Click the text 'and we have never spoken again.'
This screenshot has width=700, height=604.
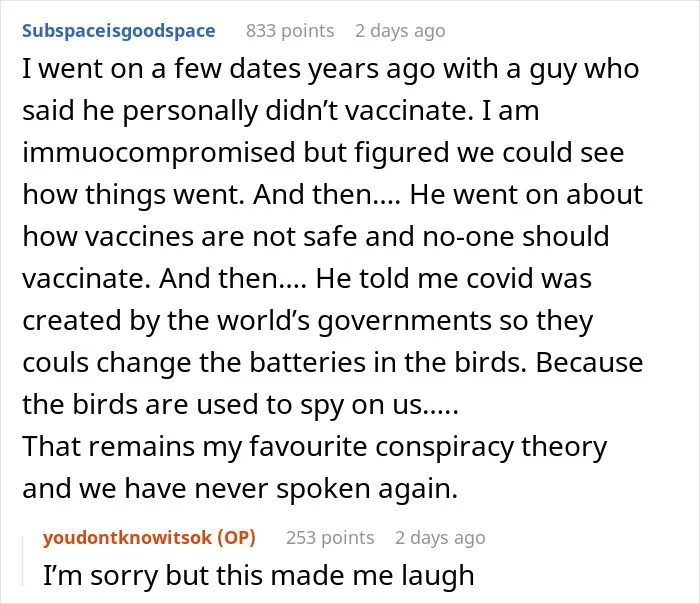click(x=240, y=488)
